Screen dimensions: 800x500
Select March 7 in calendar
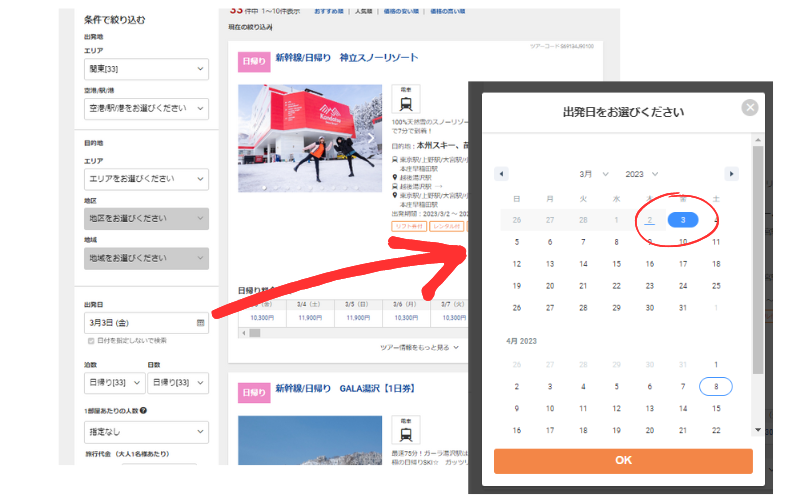(583, 242)
